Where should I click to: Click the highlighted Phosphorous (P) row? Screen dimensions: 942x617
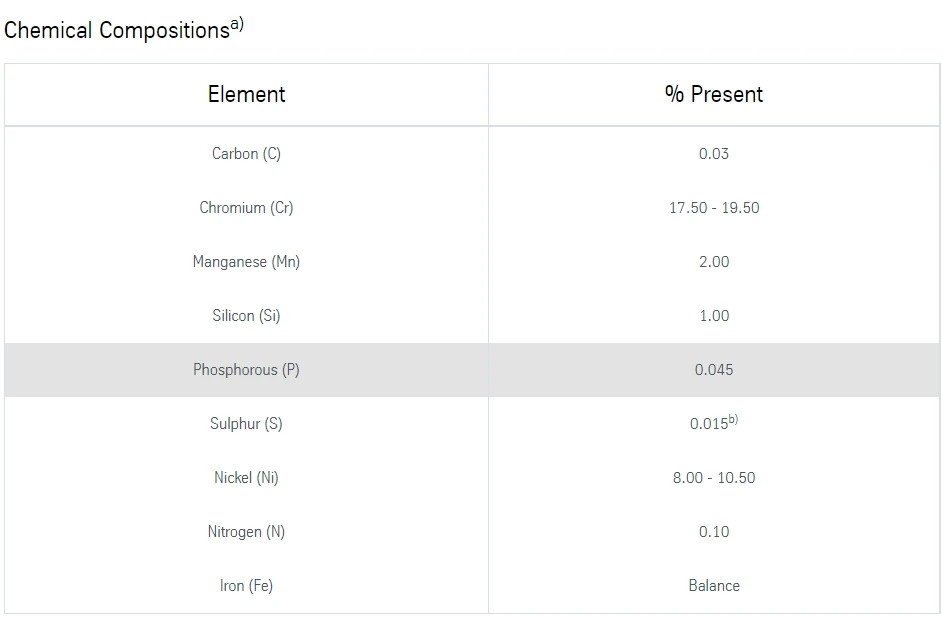(472, 370)
